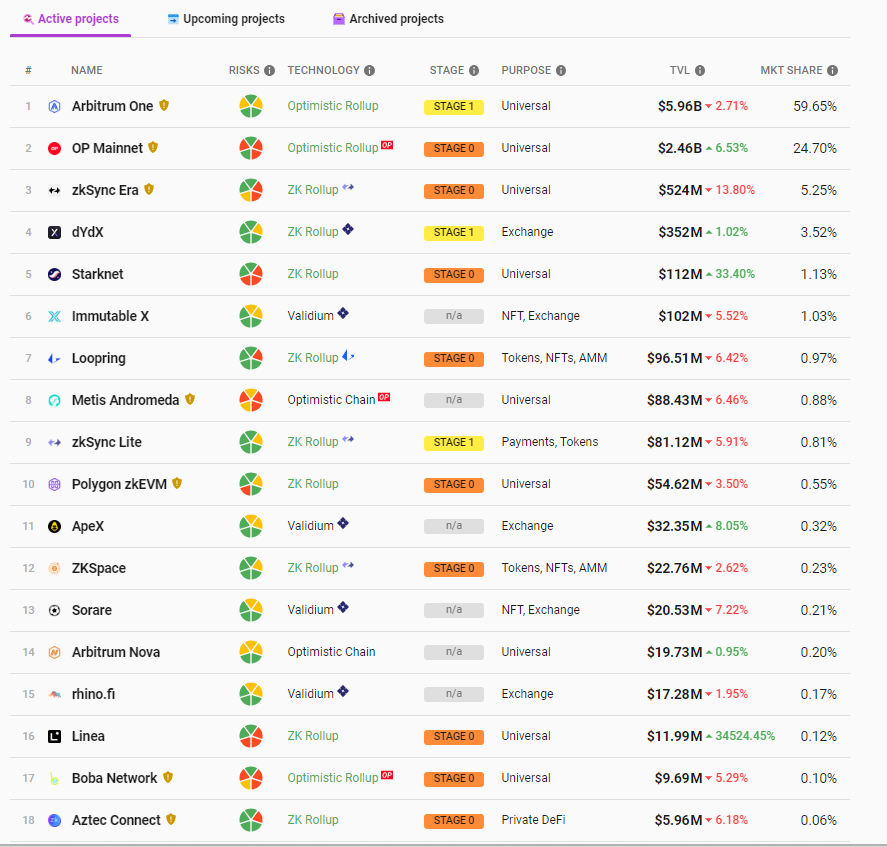Click the warning shield next to OP Mainnet
This screenshot has height=847, width=887.
(153, 147)
